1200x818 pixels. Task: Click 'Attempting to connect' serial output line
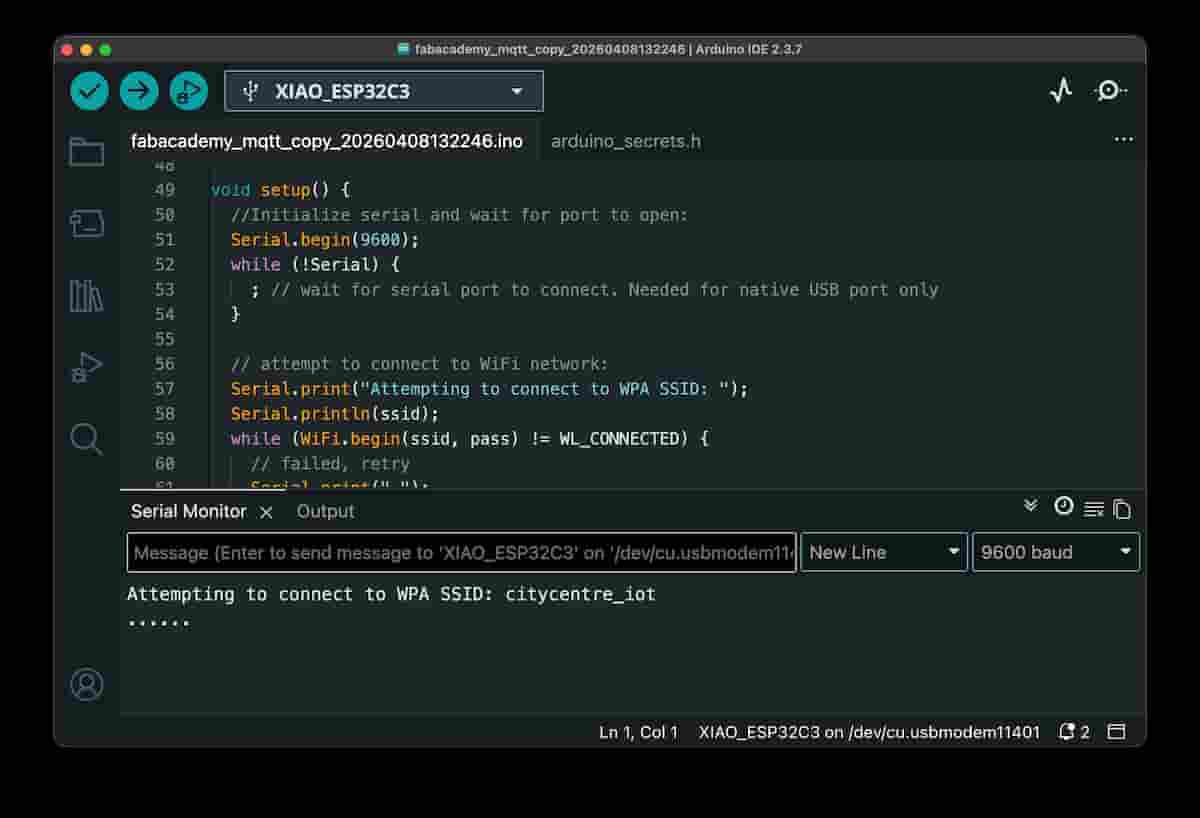pyautogui.click(x=391, y=594)
